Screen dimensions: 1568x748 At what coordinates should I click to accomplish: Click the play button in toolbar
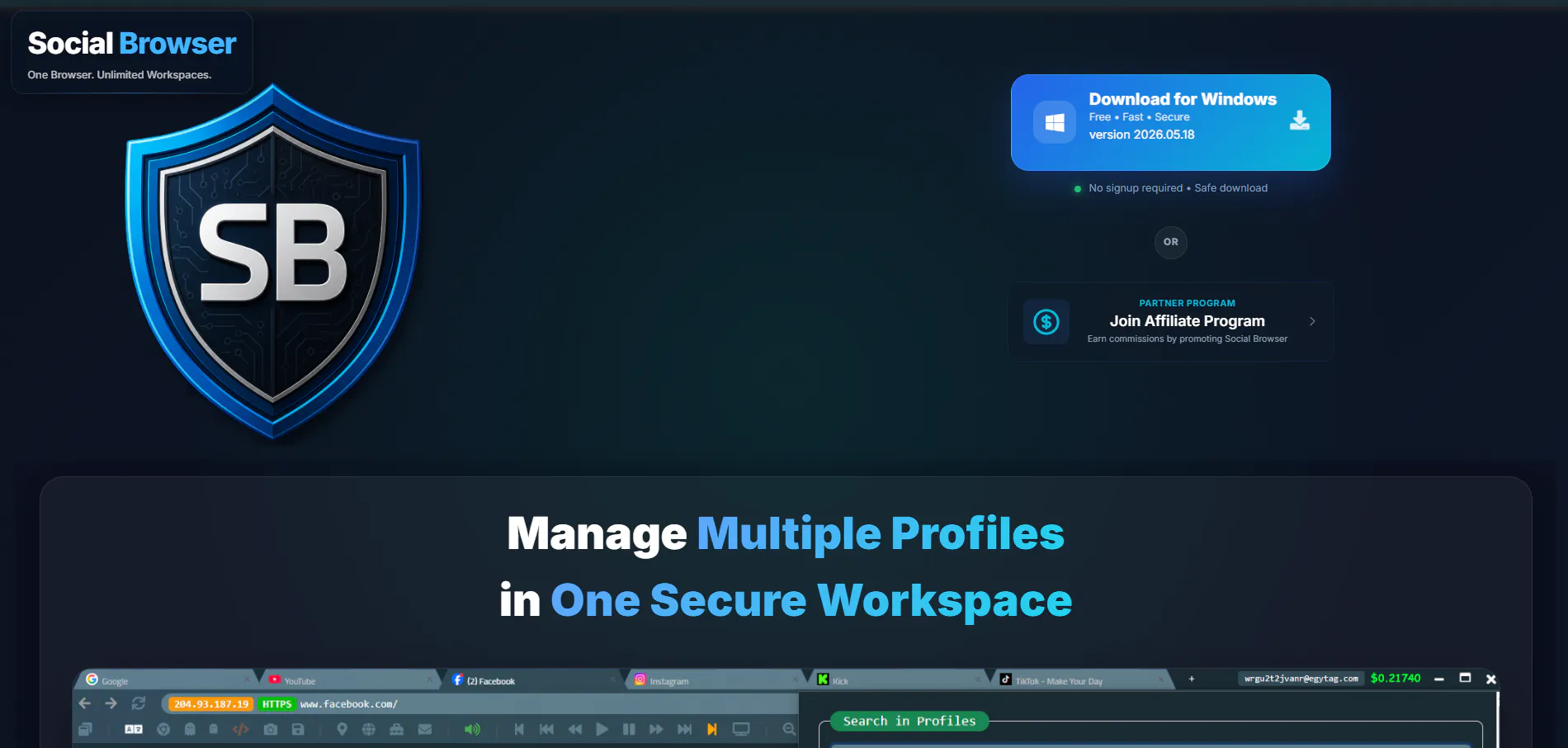(602, 729)
